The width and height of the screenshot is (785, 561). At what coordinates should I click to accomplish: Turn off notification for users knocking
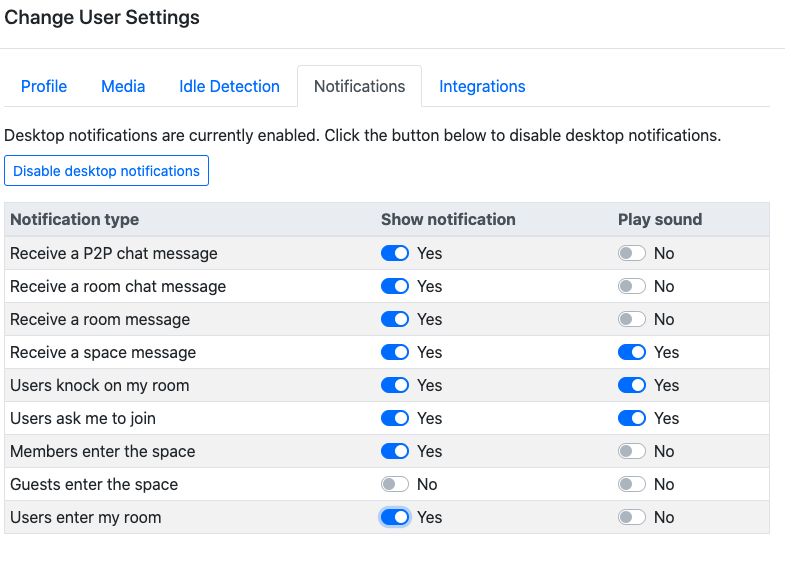click(395, 386)
